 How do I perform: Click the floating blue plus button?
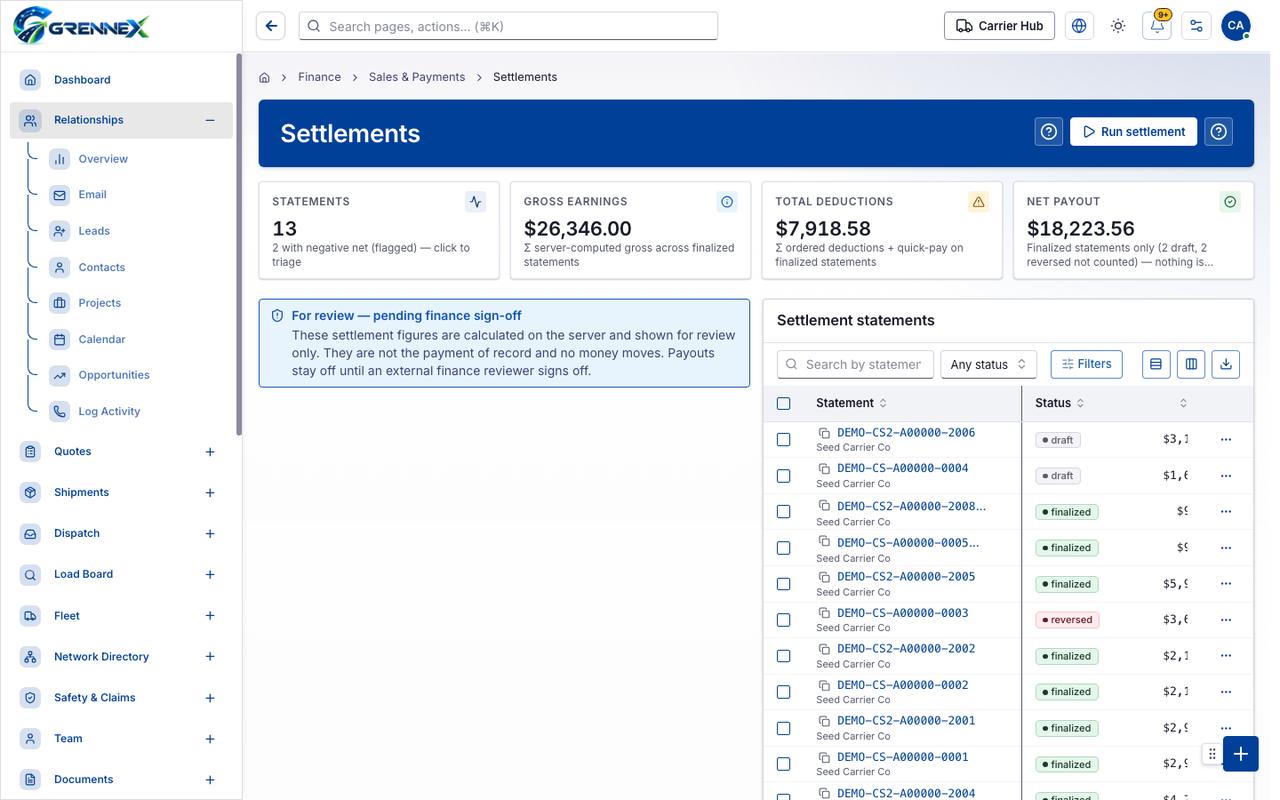1240,754
